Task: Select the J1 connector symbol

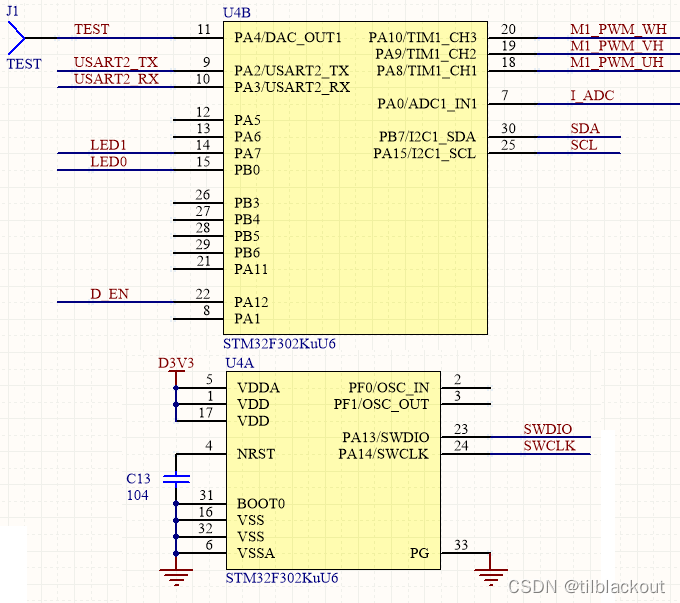Action: pyautogui.click(x=16, y=38)
